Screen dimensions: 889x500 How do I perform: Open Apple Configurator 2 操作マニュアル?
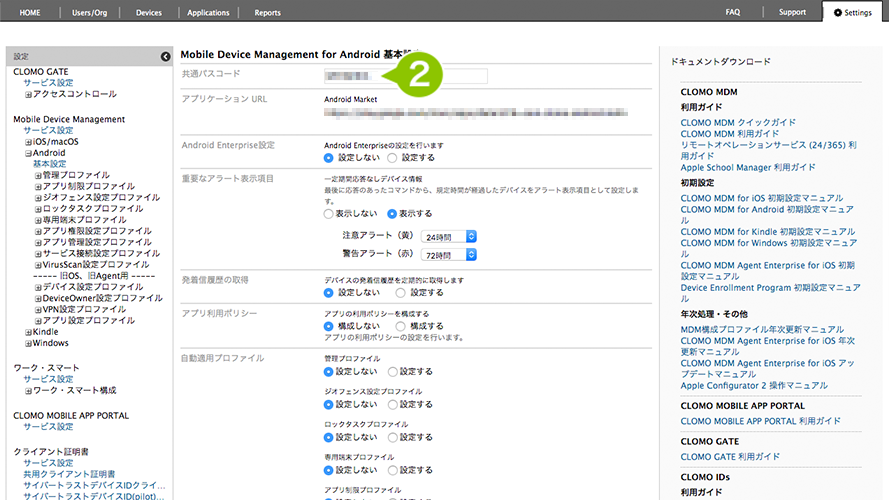pos(754,385)
